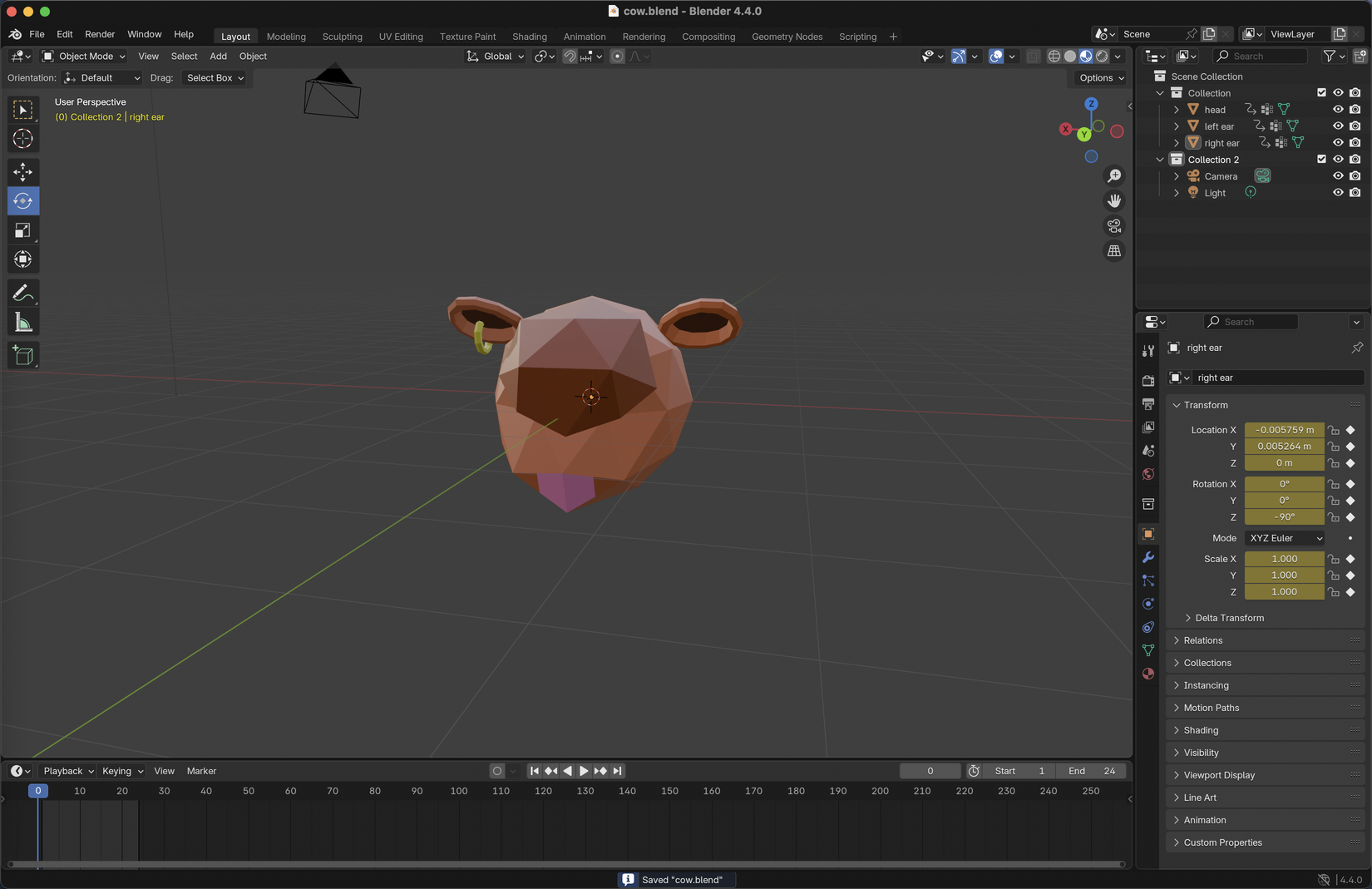The image size is (1372, 889).
Task: Jump to the timeline end frame
Action: (617, 771)
